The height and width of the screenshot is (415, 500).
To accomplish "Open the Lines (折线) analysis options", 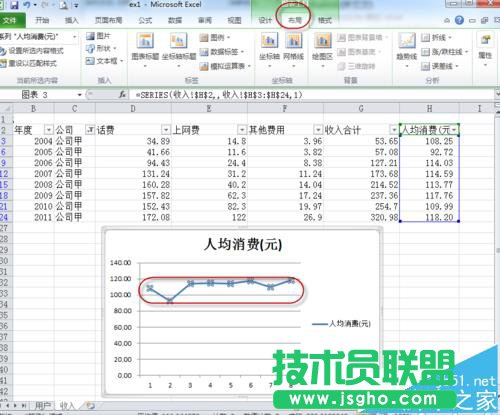I will [436, 37].
